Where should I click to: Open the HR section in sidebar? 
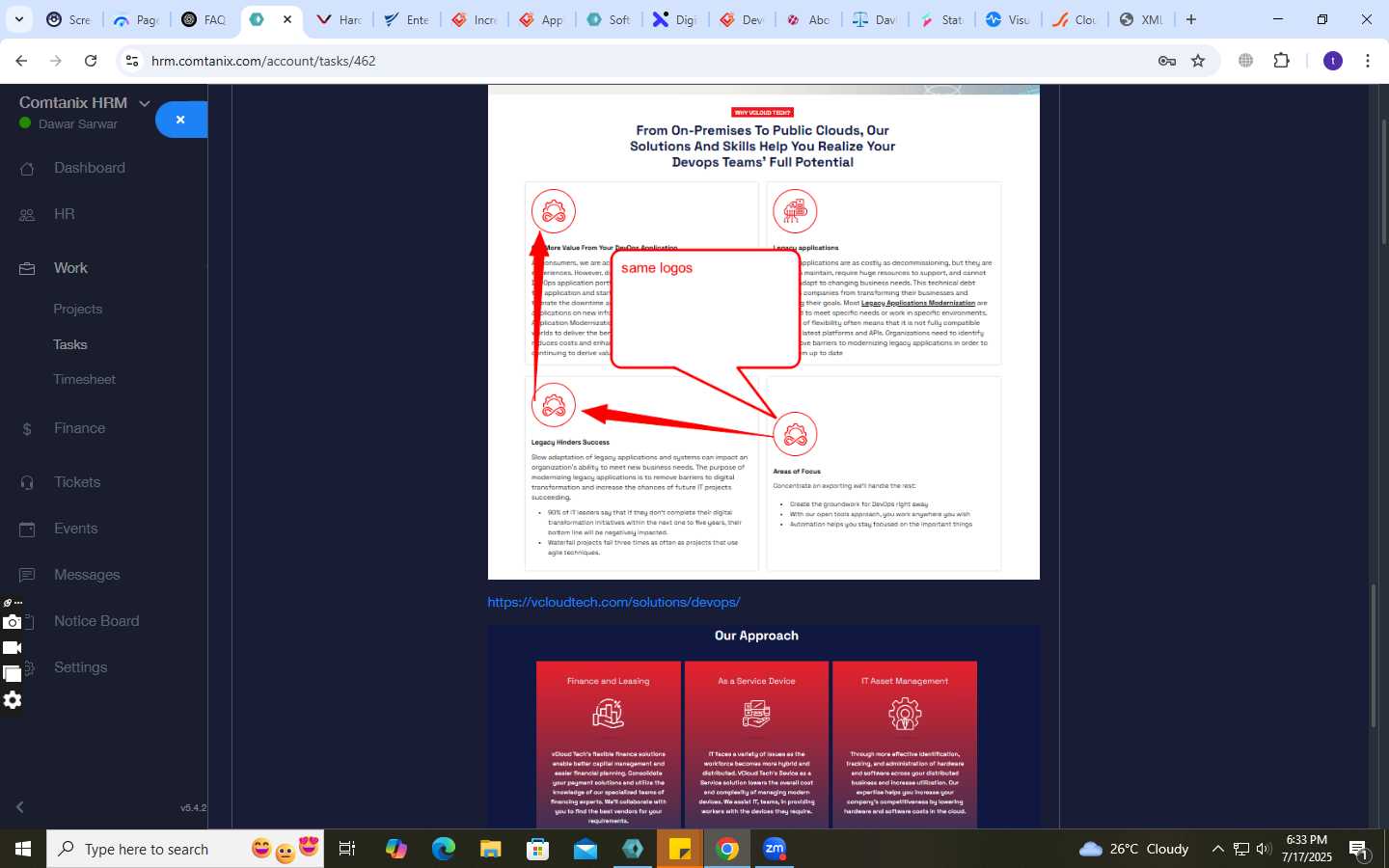[64, 214]
